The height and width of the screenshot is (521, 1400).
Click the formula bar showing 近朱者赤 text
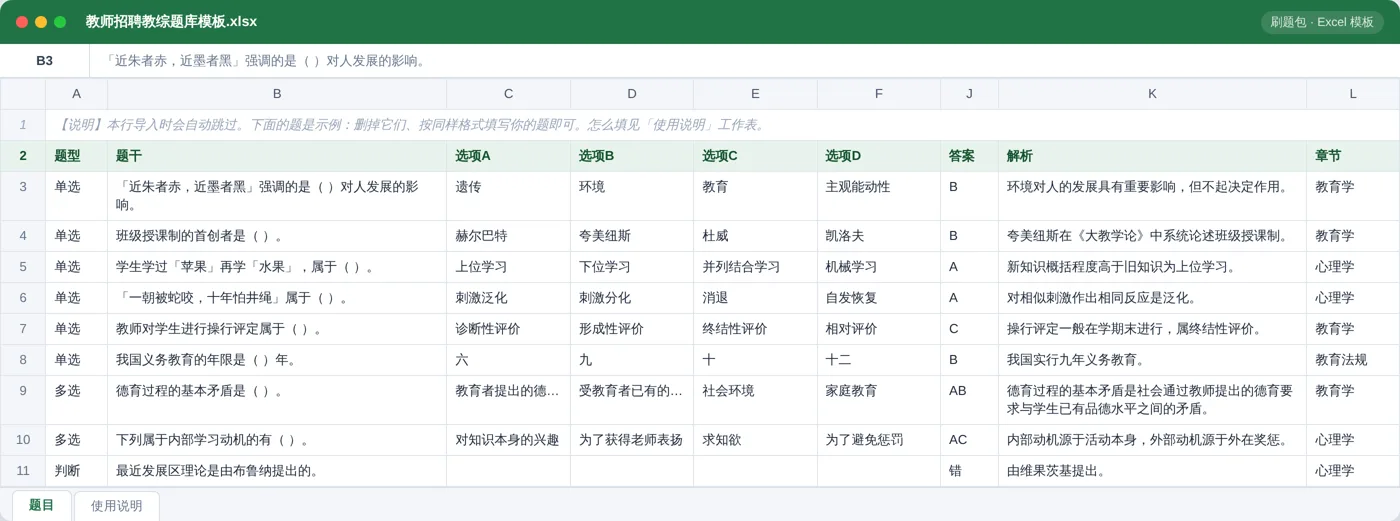click(744, 60)
